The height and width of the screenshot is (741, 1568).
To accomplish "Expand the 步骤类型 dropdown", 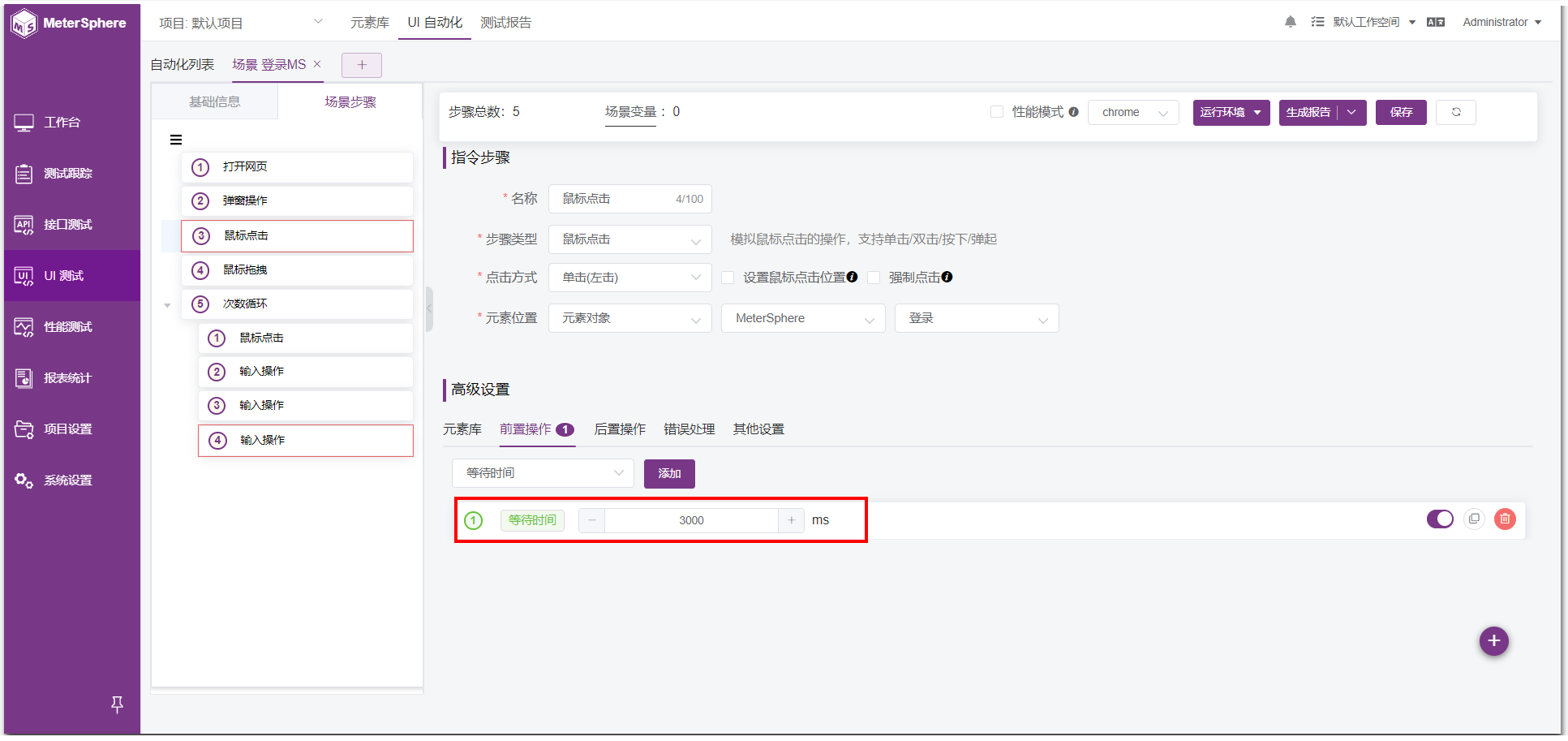I will pos(630,239).
